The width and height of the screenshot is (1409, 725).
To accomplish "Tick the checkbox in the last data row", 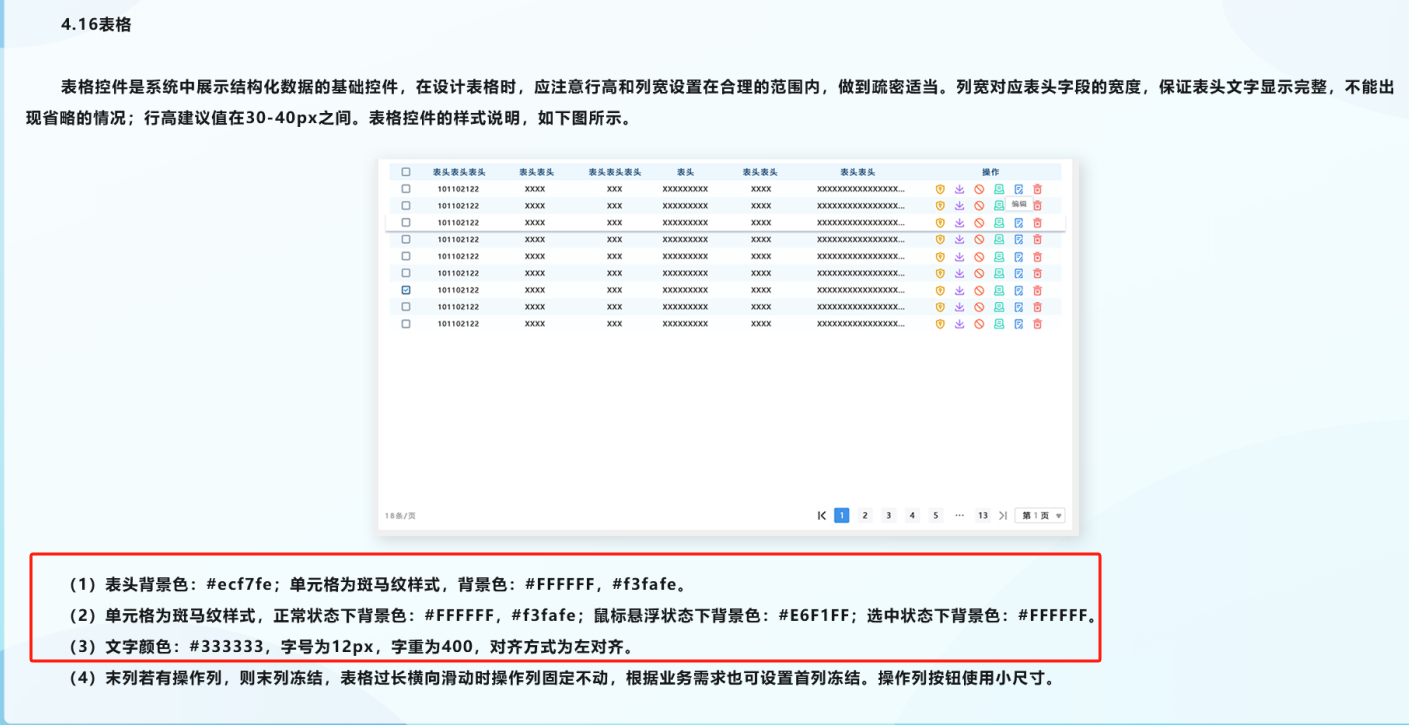I will [406, 324].
